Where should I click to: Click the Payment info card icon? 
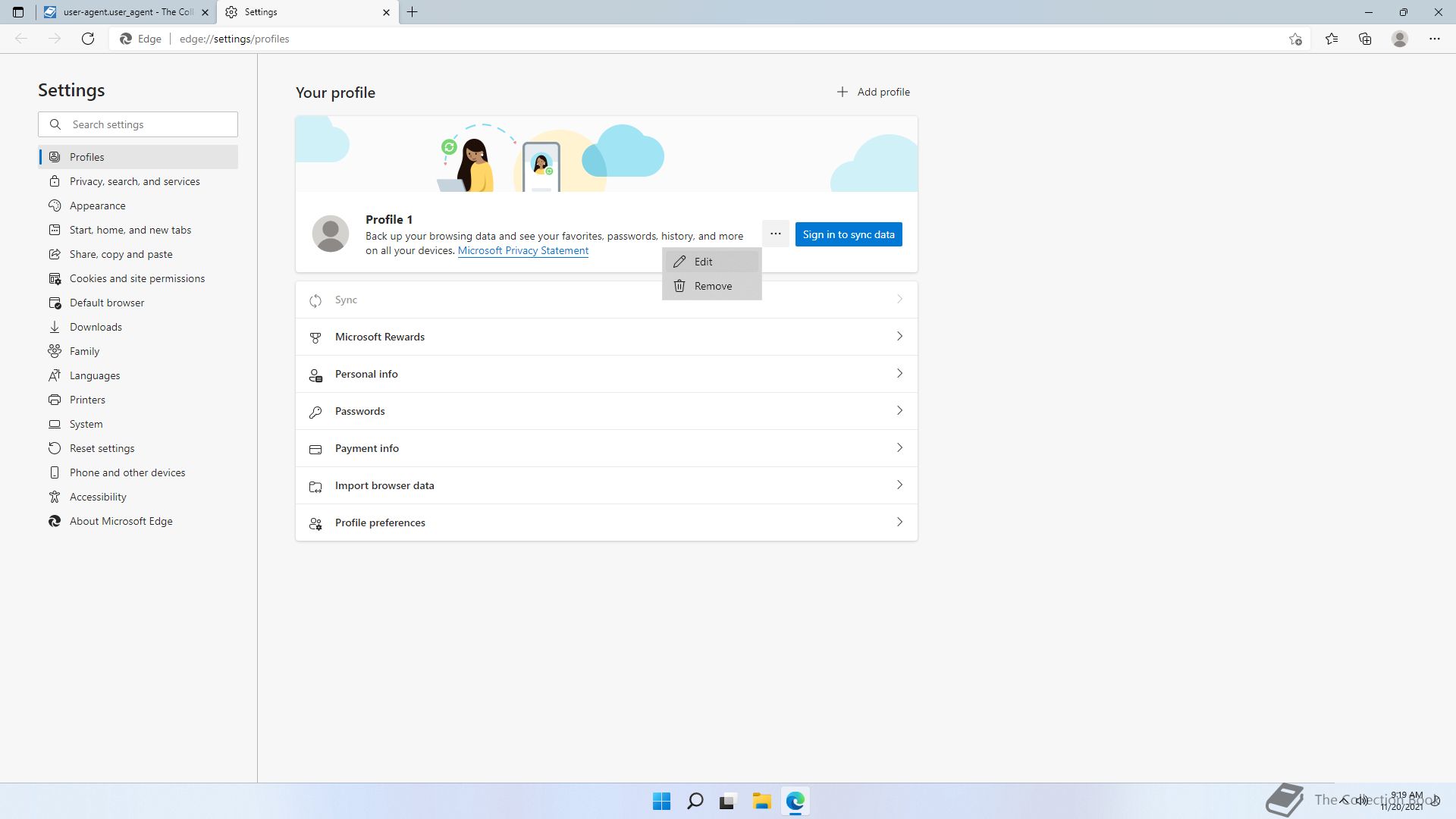coord(315,449)
